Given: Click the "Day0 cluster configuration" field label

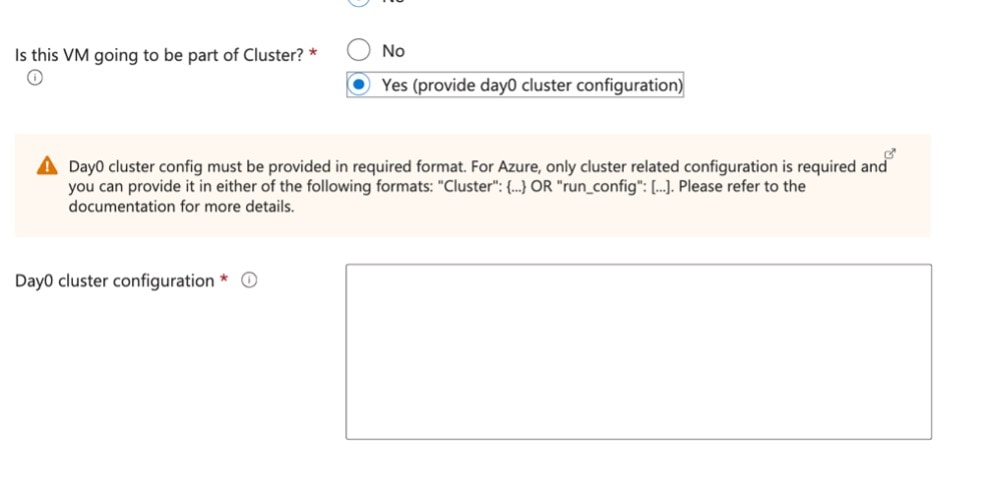Looking at the screenshot, I should click(114, 281).
